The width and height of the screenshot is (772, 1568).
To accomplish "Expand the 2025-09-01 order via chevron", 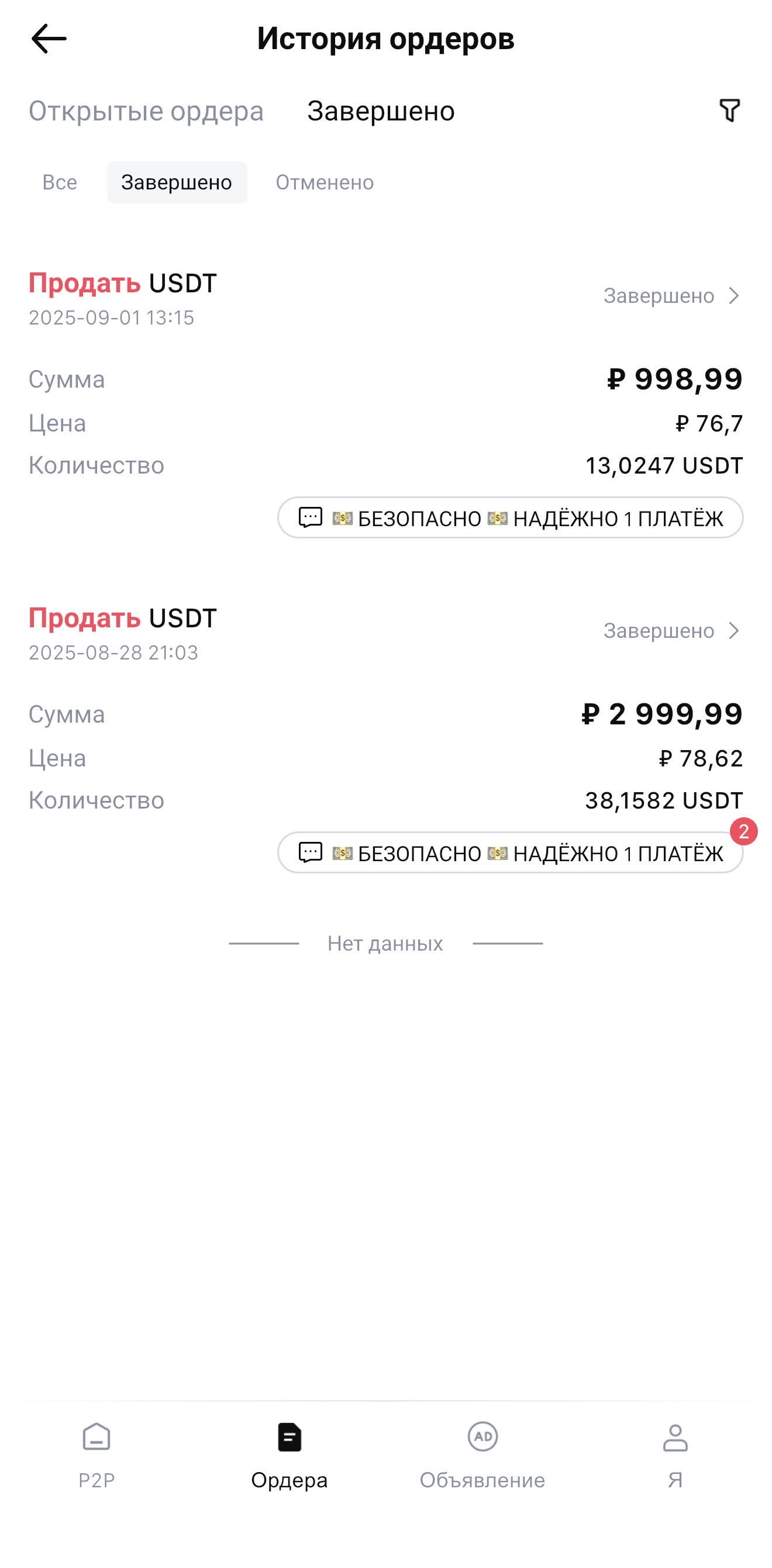I will point(734,296).
